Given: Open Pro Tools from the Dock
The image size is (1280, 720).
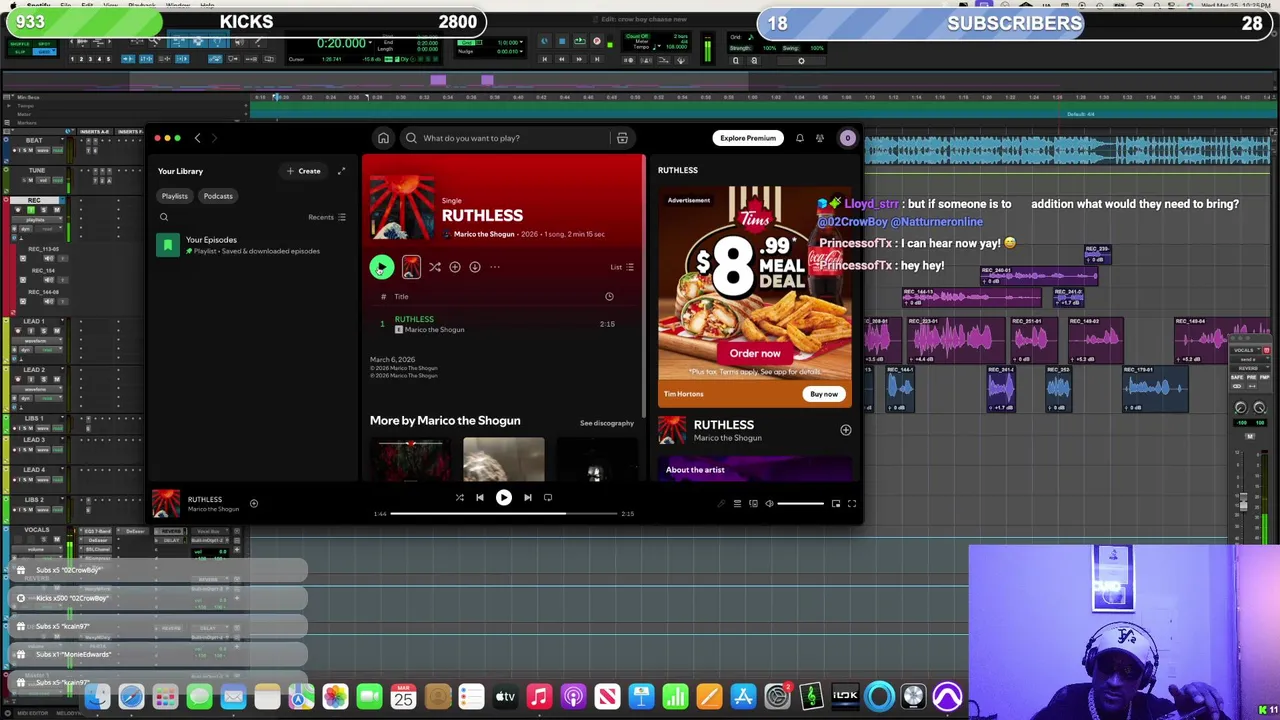Looking at the screenshot, I should click(947, 696).
